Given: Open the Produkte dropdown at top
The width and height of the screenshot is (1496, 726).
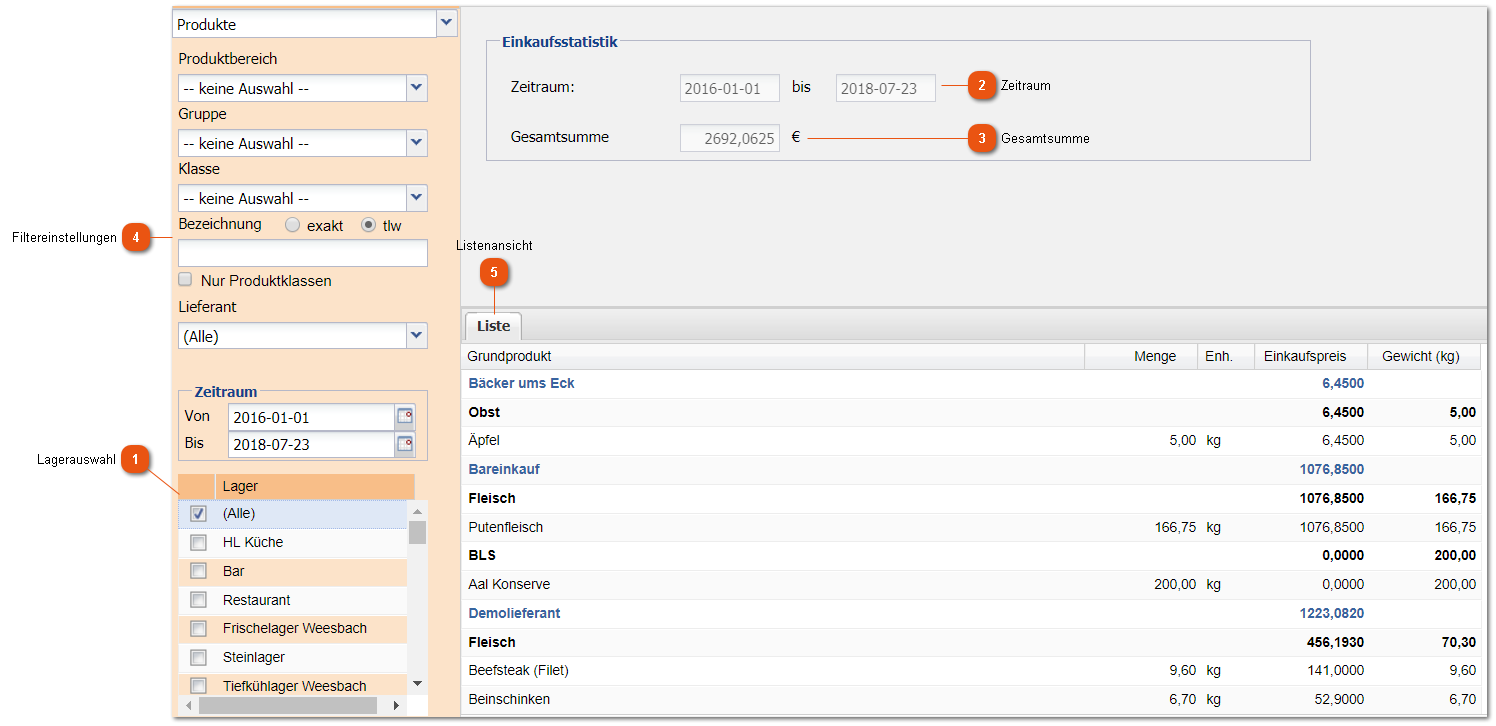Looking at the screenshot, I should pyautogui.click(x=447, y=24).
